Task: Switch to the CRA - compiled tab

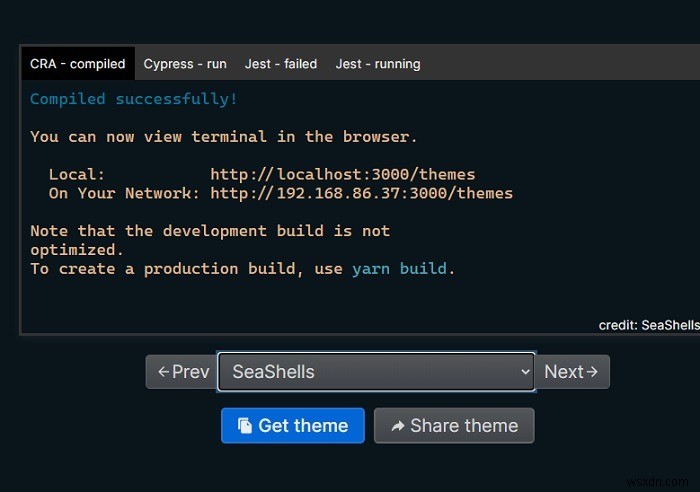Action: coord(78,64)
